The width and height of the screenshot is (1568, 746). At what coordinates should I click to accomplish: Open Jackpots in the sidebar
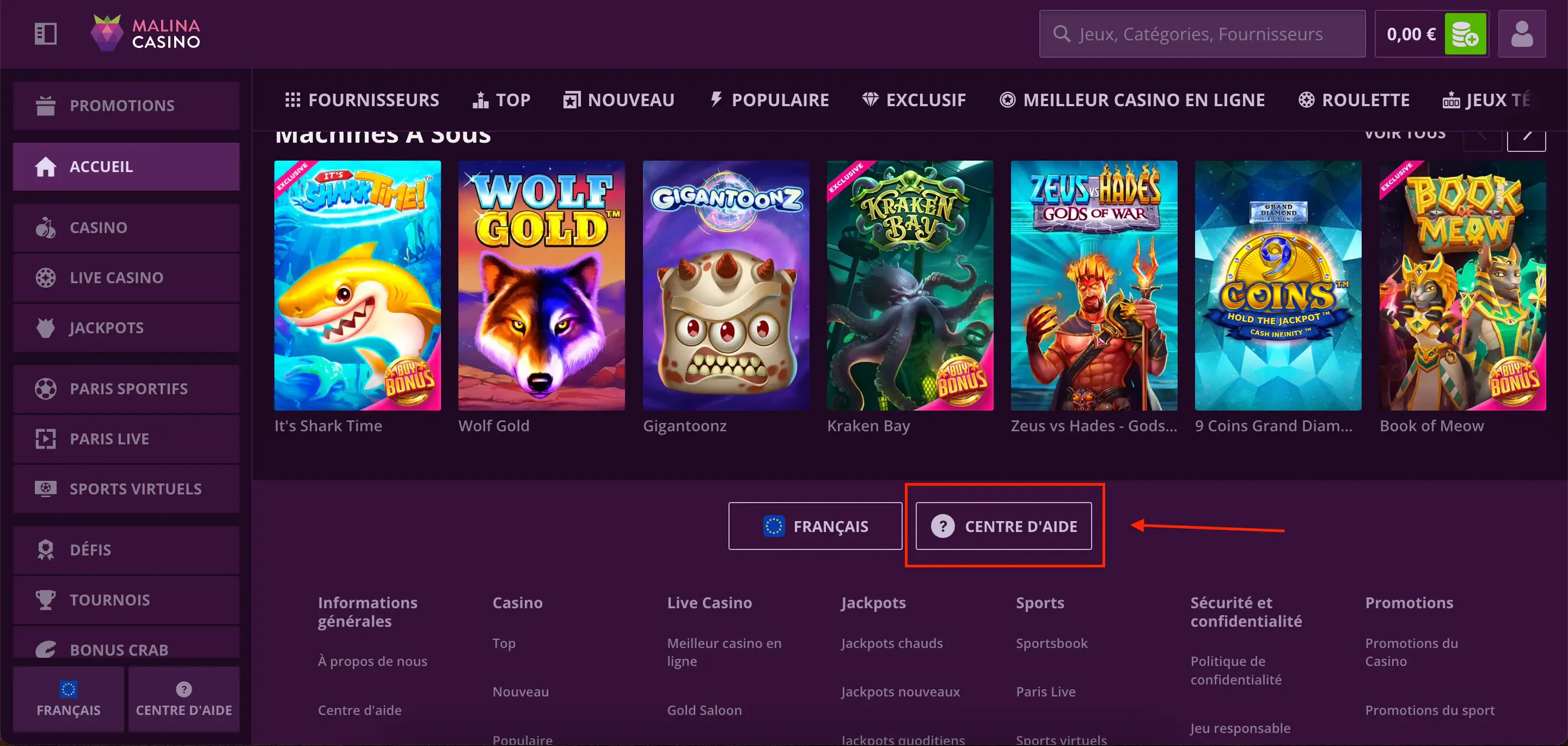tap(126, 328)
